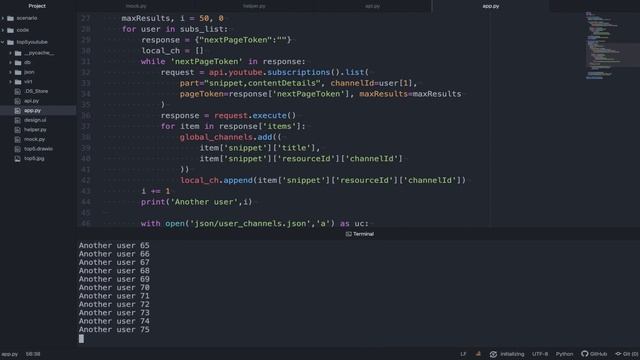This screenshot has height=360, width=640.
Task: Open the helper.py editor tab
Action: point(254,6)
